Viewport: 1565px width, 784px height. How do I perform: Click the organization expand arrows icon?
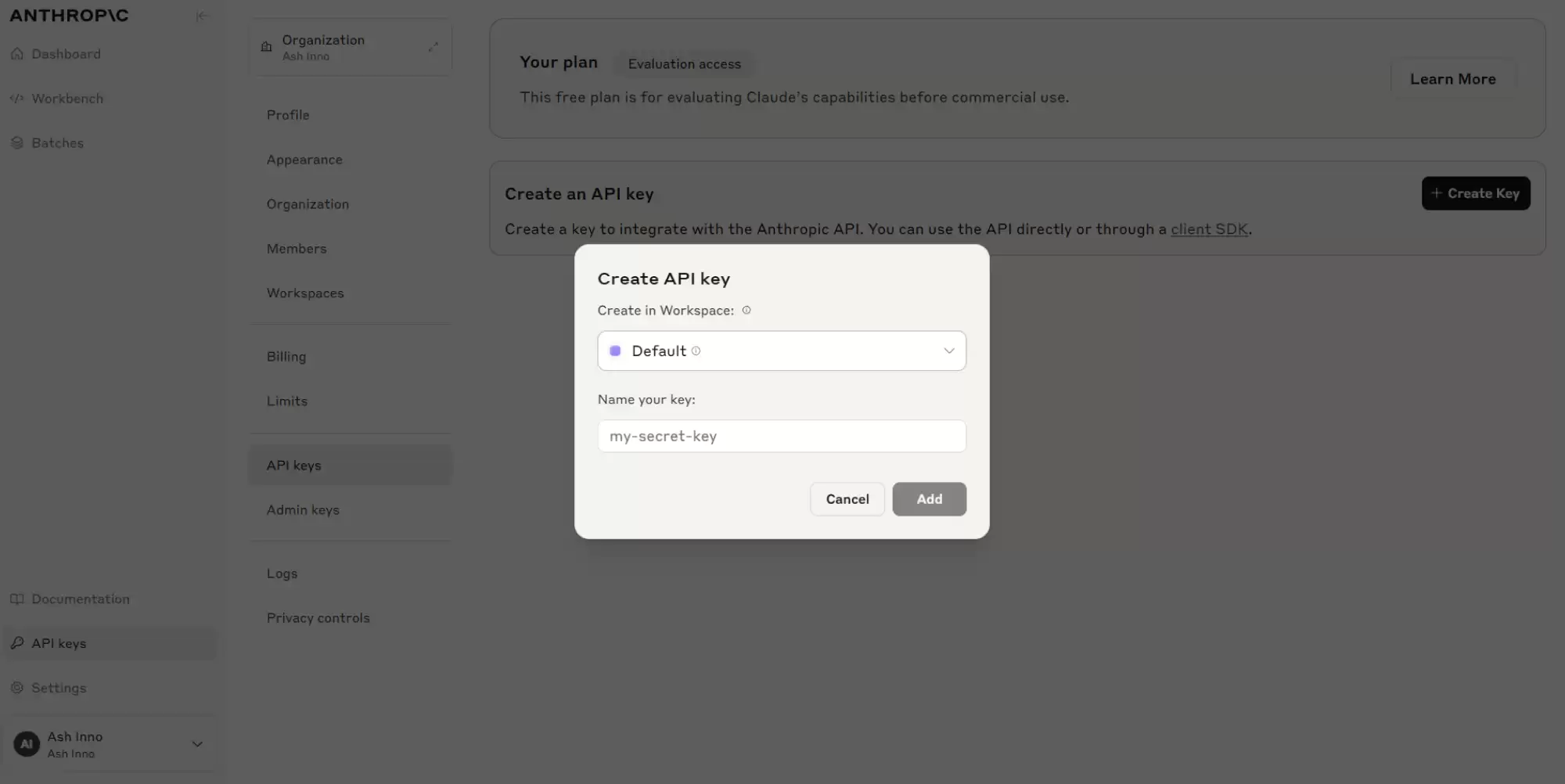click(x=434, y=47)
